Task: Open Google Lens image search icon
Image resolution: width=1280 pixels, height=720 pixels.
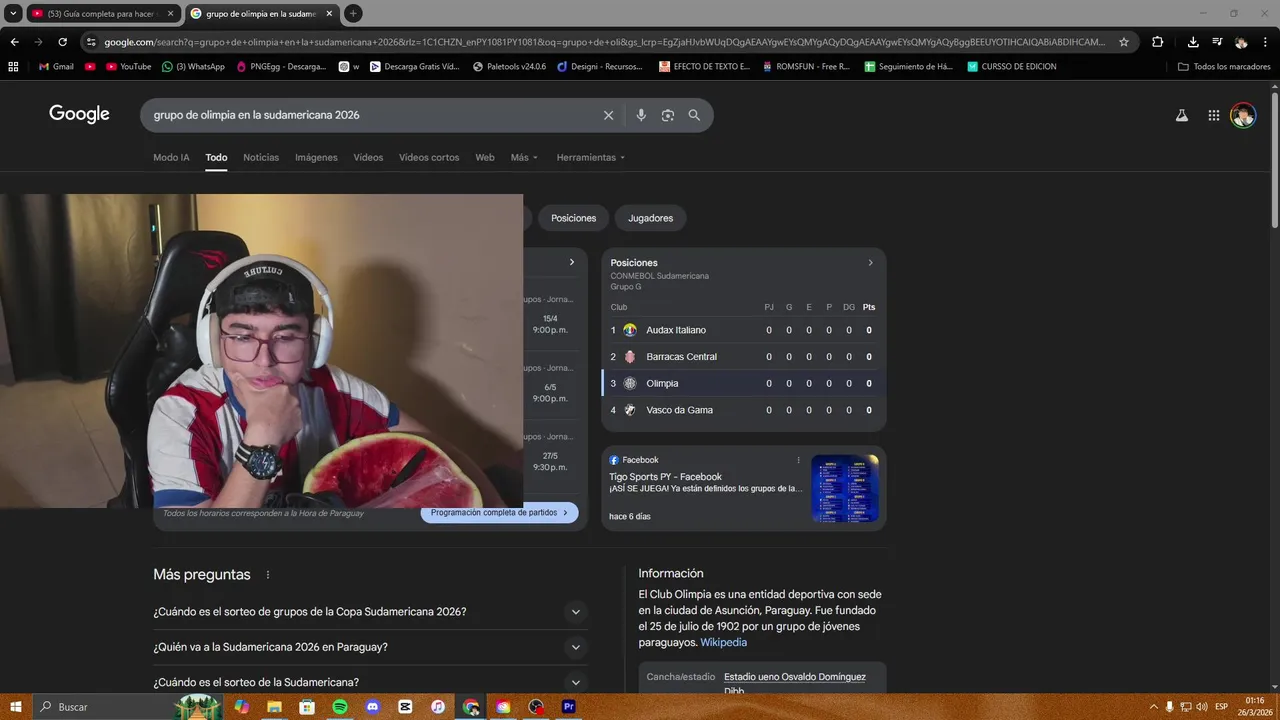Action: pos(668,115)
